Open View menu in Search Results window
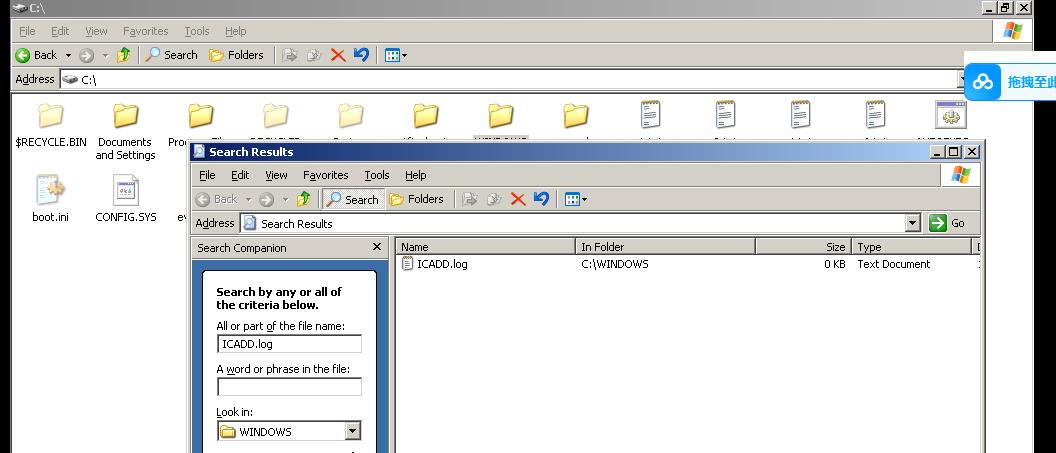Viewport: 1056px width, 453px height. click(276, 175)
